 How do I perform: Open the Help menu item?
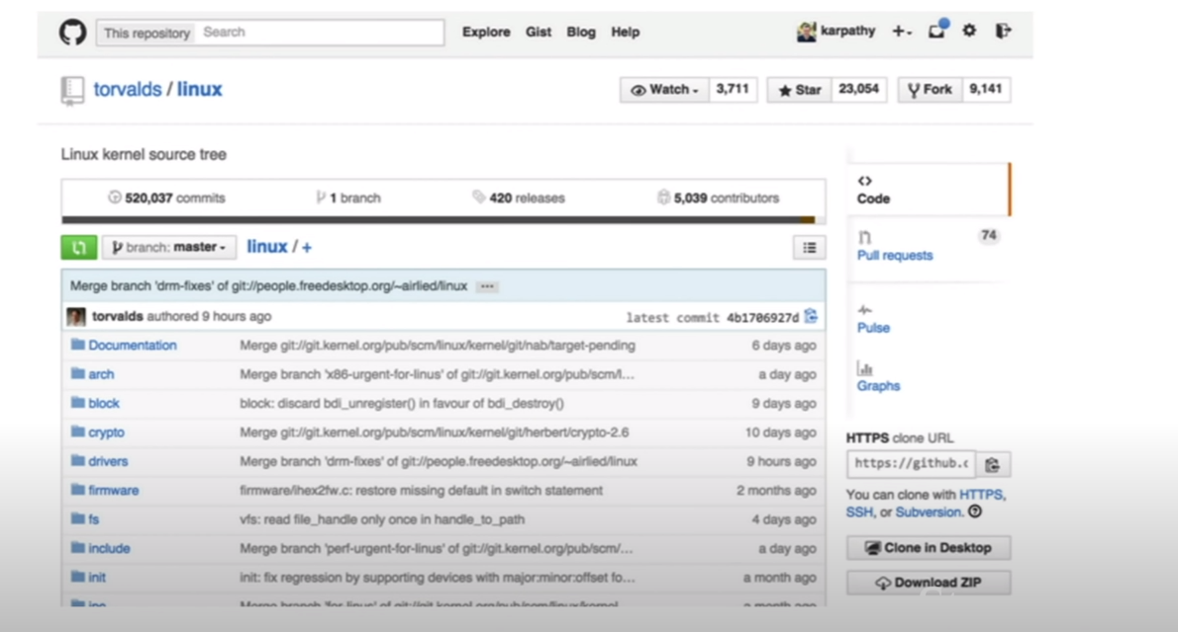tap(625, 32)
